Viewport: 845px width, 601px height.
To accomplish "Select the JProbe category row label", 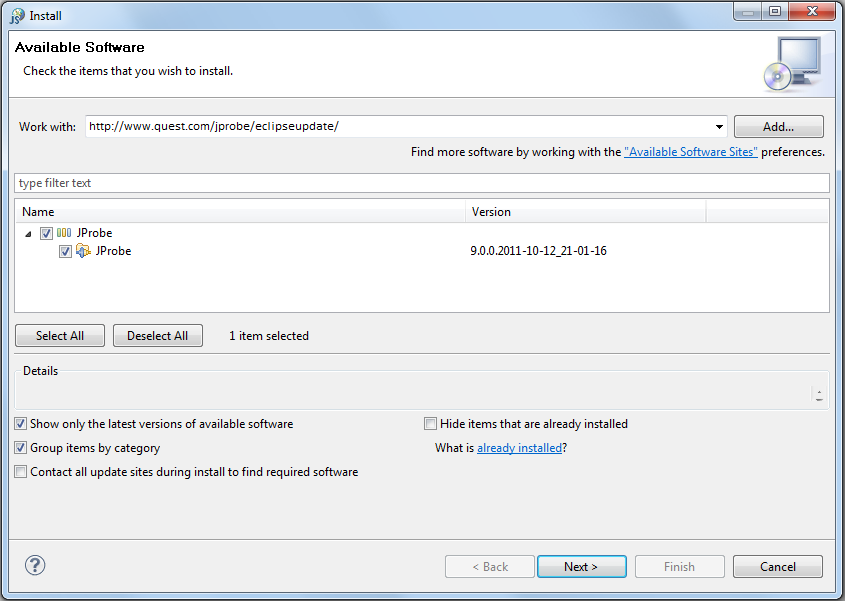I will coord(94,233).
